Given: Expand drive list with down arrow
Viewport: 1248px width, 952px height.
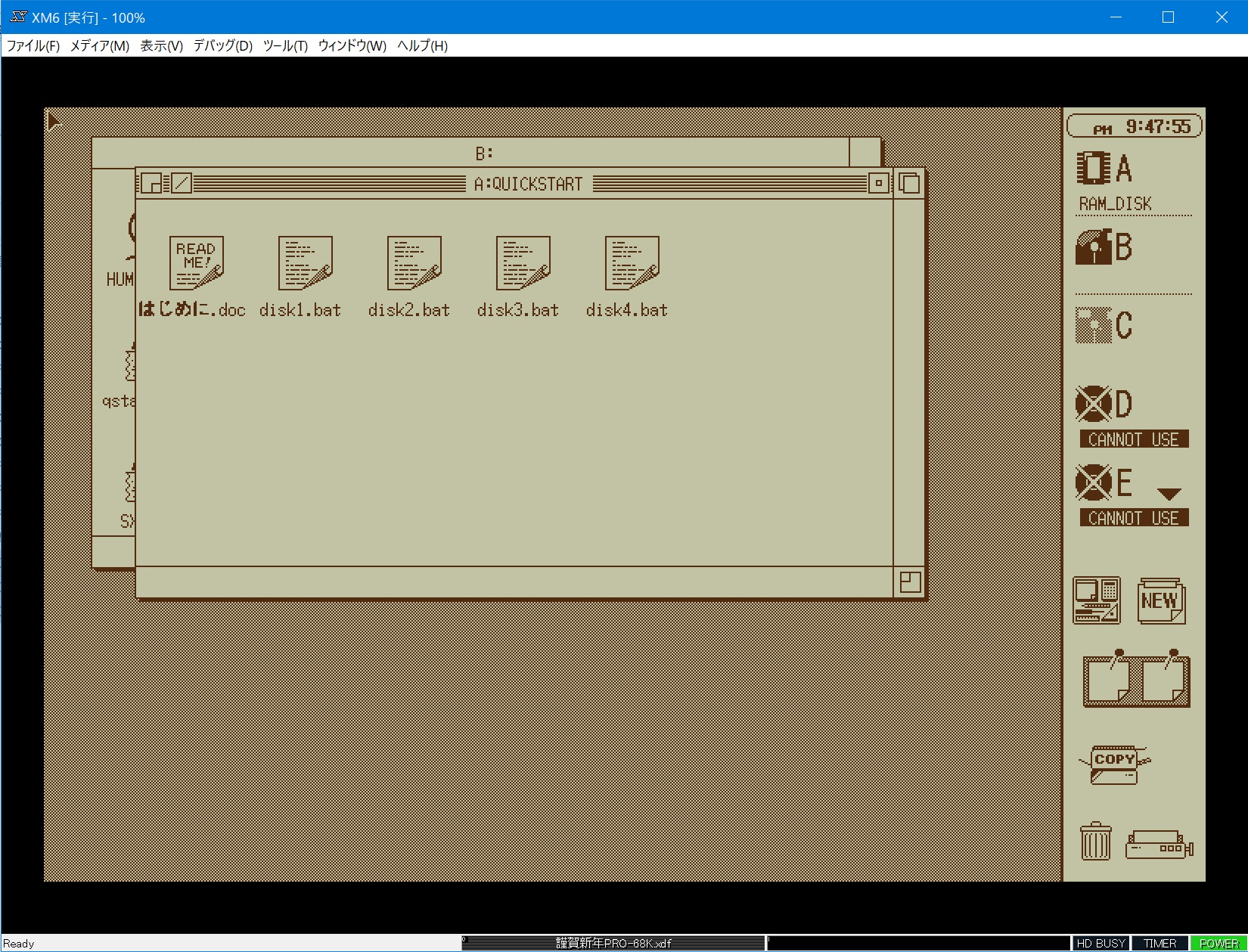Looking at the screenshot, I should (x=1169, y=494).
